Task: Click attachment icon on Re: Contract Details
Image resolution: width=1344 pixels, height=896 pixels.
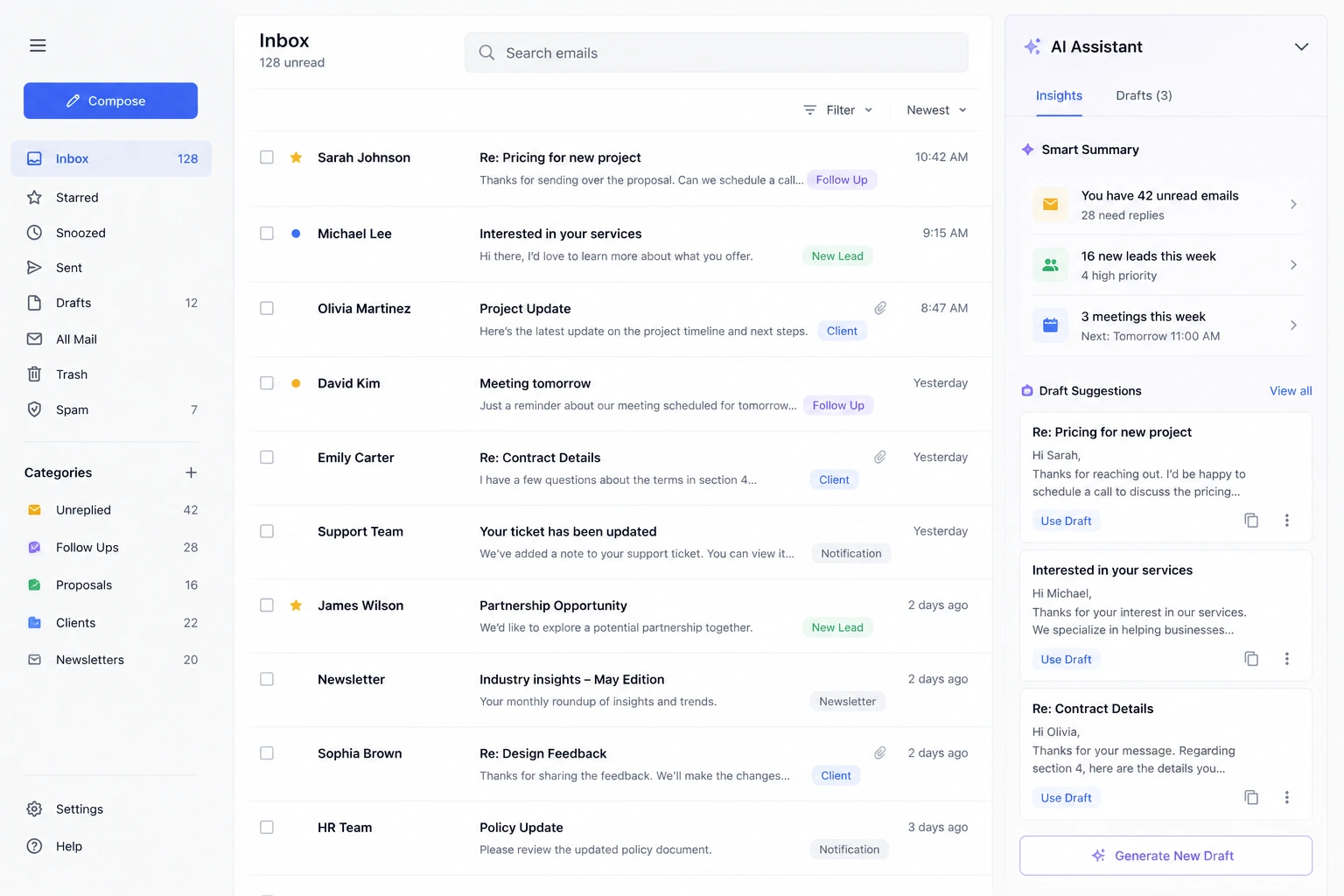Action: (880, 457)
